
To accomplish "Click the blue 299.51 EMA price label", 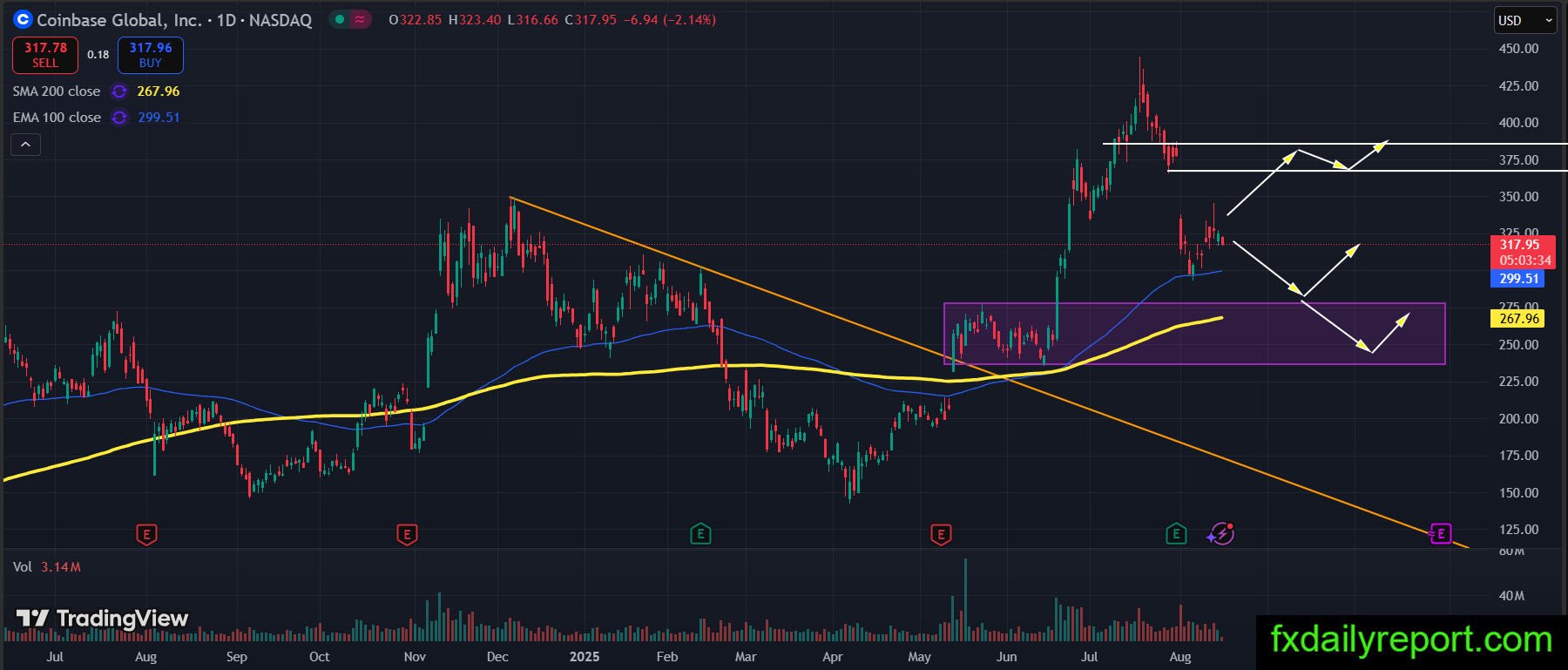I will [1519, 279].
